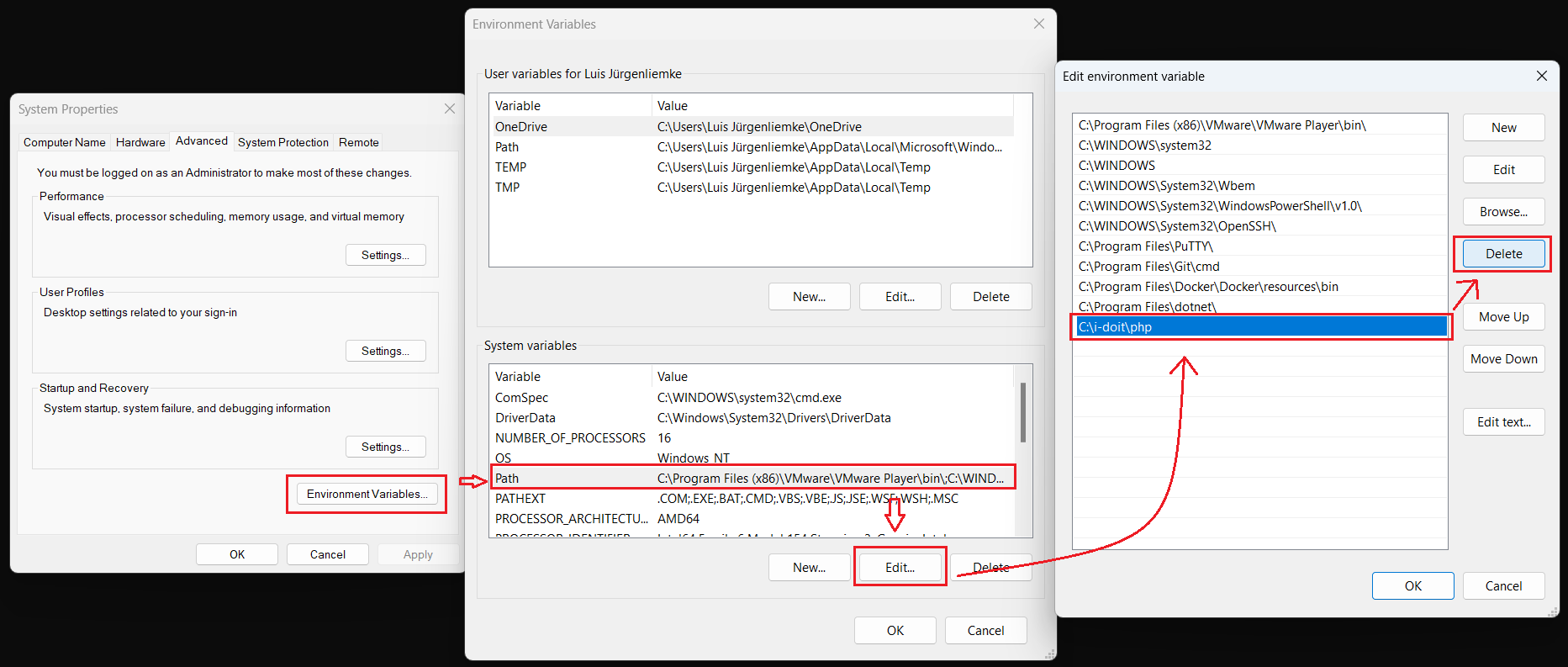Click the Move Down button

[1504, 358]
